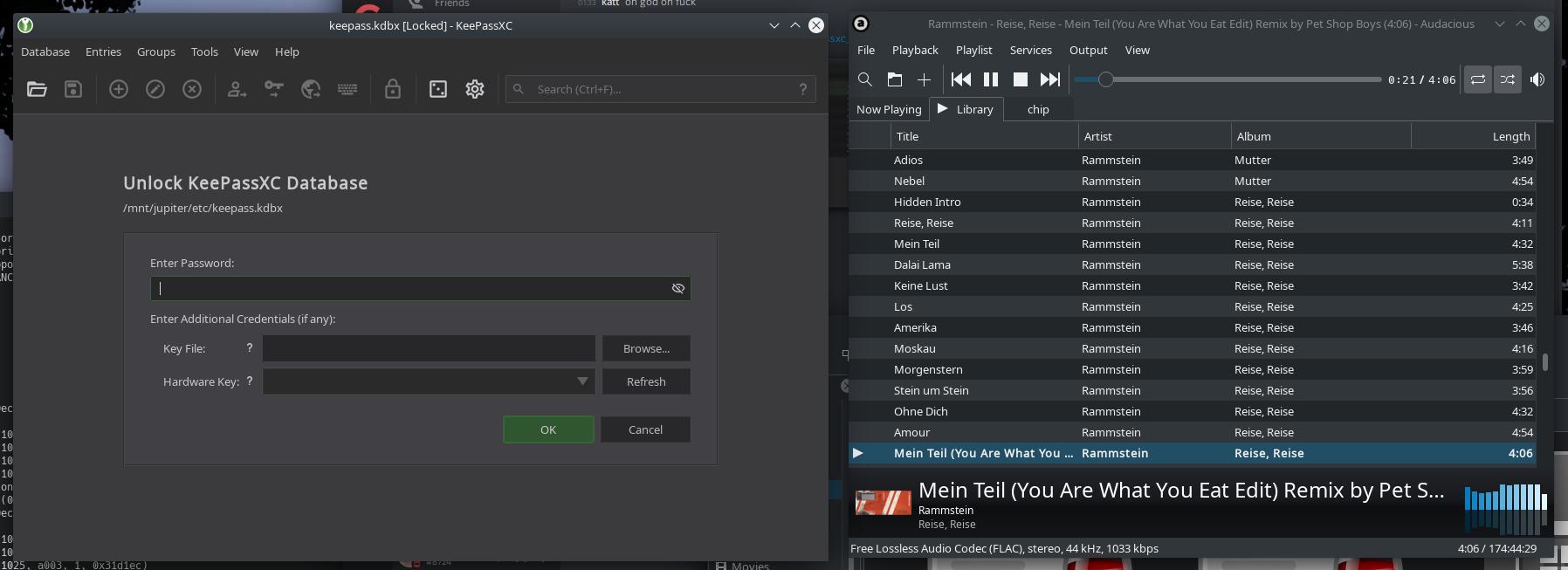Switch to the Now Playing tab
The height and width of the screenshot is (570, 1568).
(889, 109)
